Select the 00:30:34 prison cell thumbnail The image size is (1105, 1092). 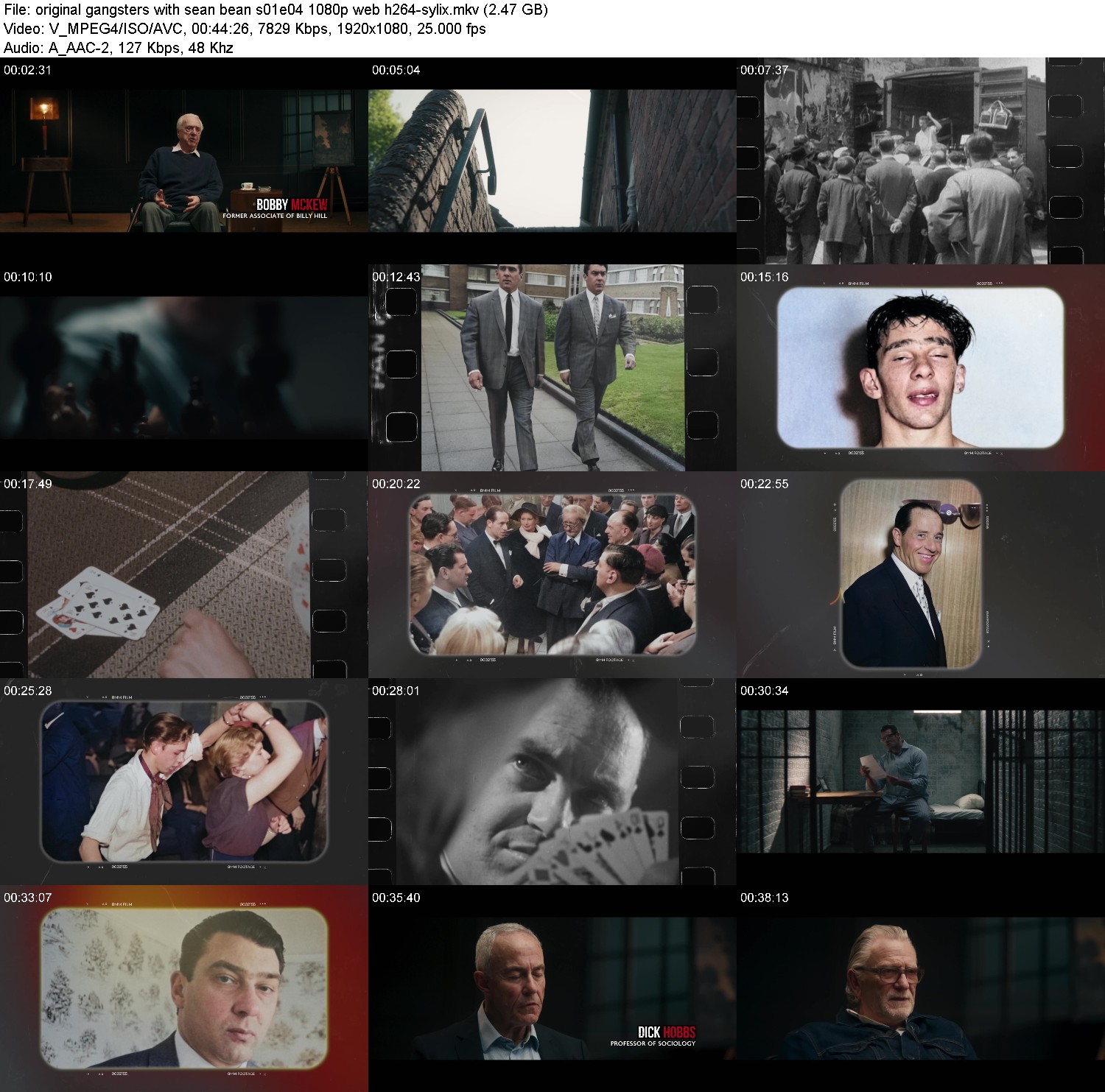pos(921,782)
